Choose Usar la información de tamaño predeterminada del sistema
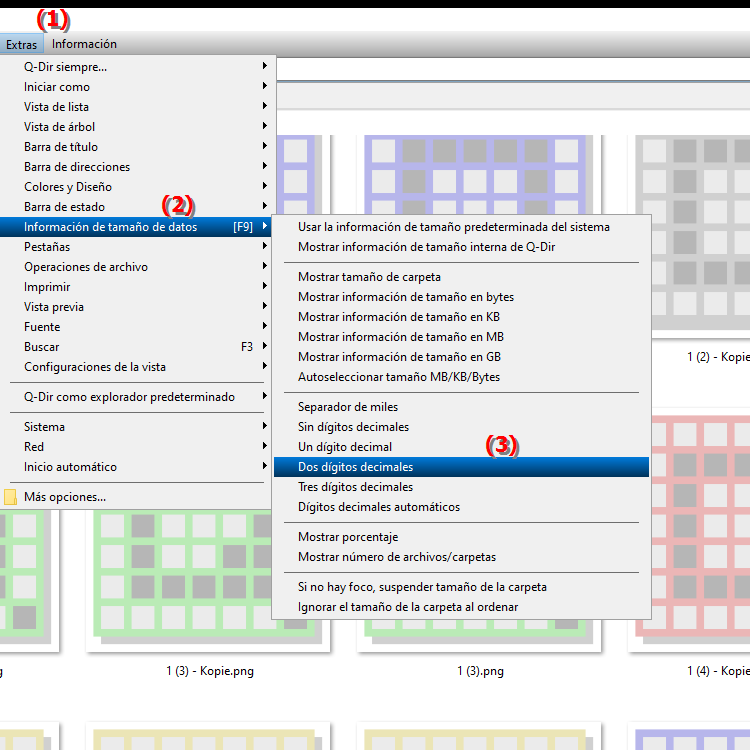Image resolution: width=750 pixels, height=750 pixels. pos(461,227)
